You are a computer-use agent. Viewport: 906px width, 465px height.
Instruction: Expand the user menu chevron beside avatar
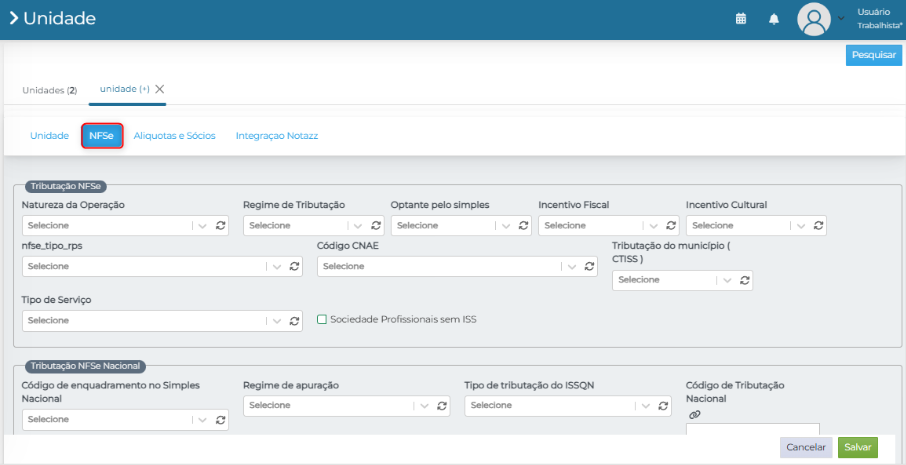click(x=841, y=18)
